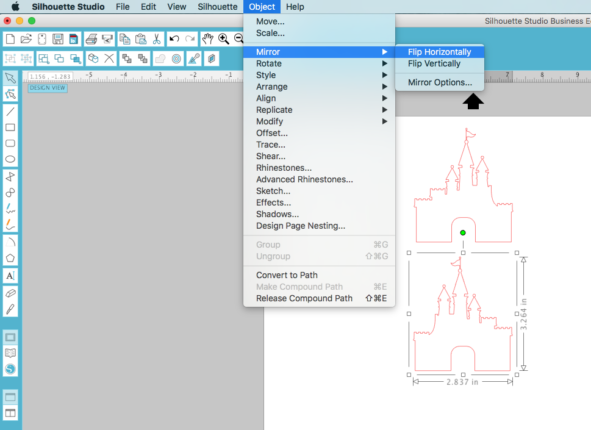Select the Smooth Freehand tool
The height and width of the screenshot is (430, 591).
10,224
